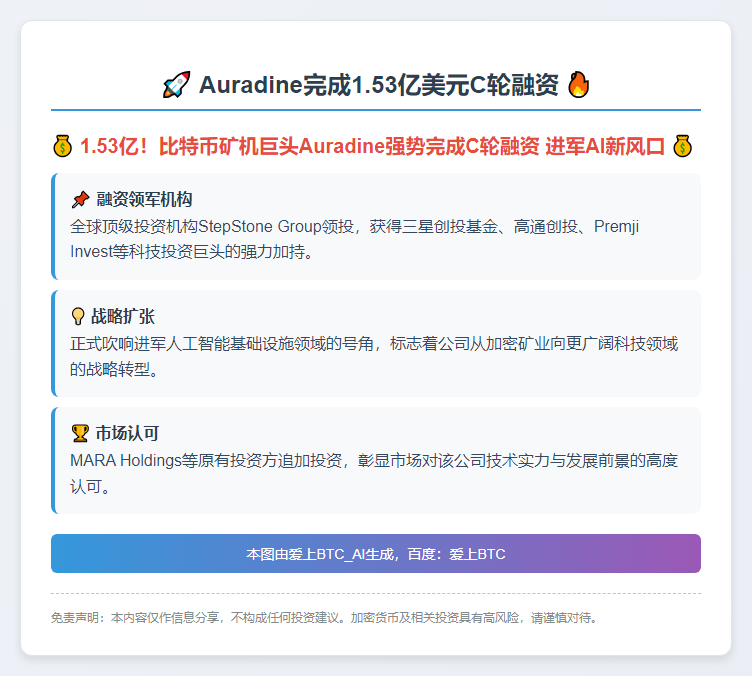
Task: Click the light bulb icon beside 战略扩张
Action: point(78,316)
